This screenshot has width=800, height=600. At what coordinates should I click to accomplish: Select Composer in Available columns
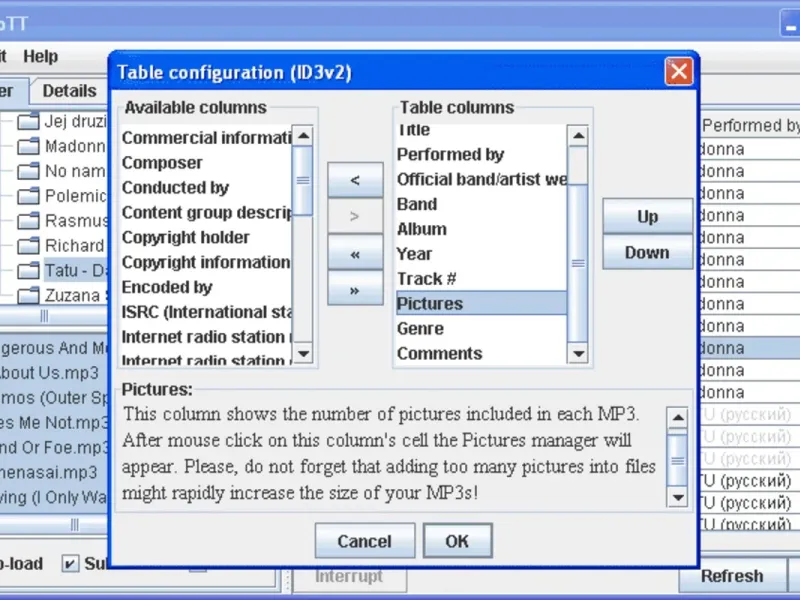(x=162, y=163)
